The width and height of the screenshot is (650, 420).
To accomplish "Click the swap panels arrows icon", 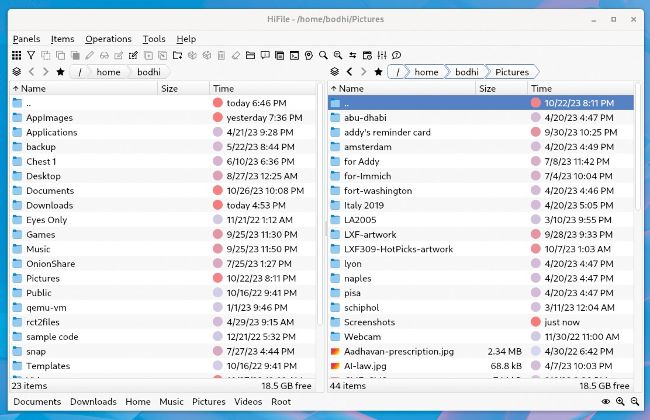I will click(x=353, y=55).
